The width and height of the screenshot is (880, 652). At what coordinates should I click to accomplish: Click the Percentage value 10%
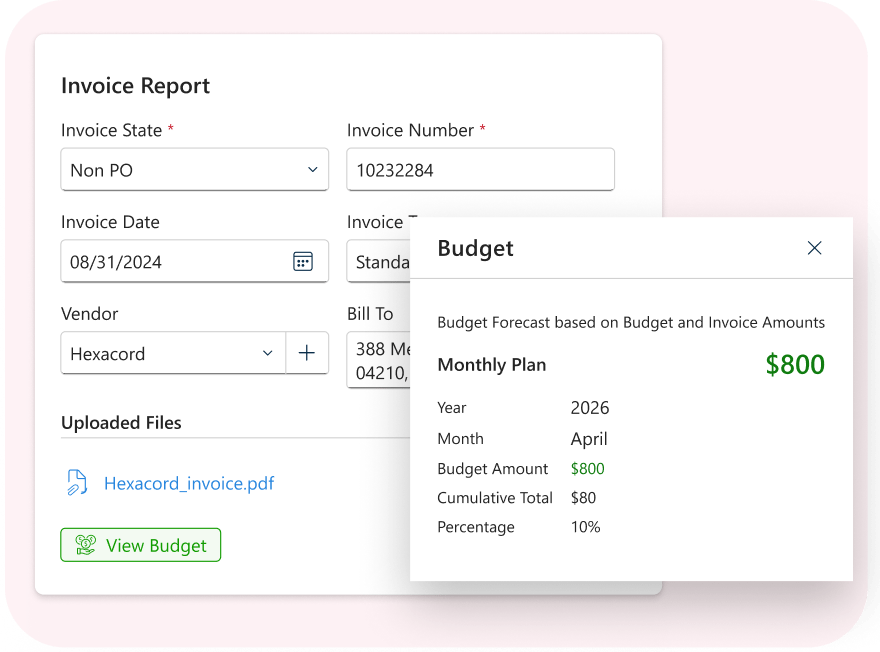(585, 527)
